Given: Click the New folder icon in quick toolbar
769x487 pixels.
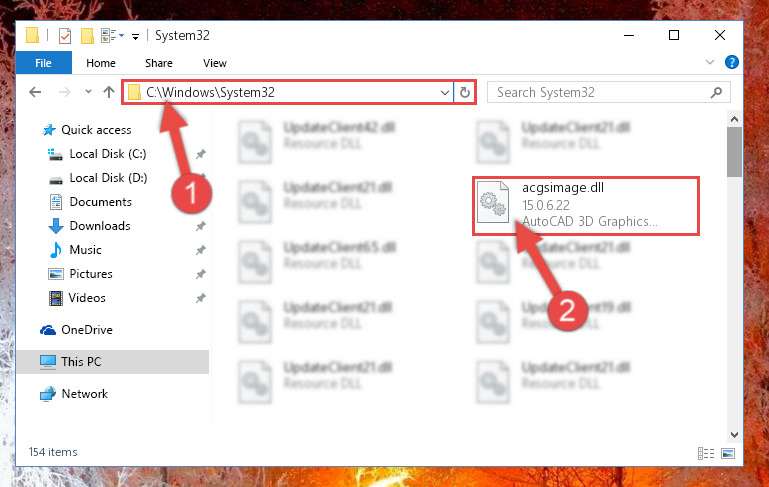Looking at the screenshot, I should tap(87, 36).
